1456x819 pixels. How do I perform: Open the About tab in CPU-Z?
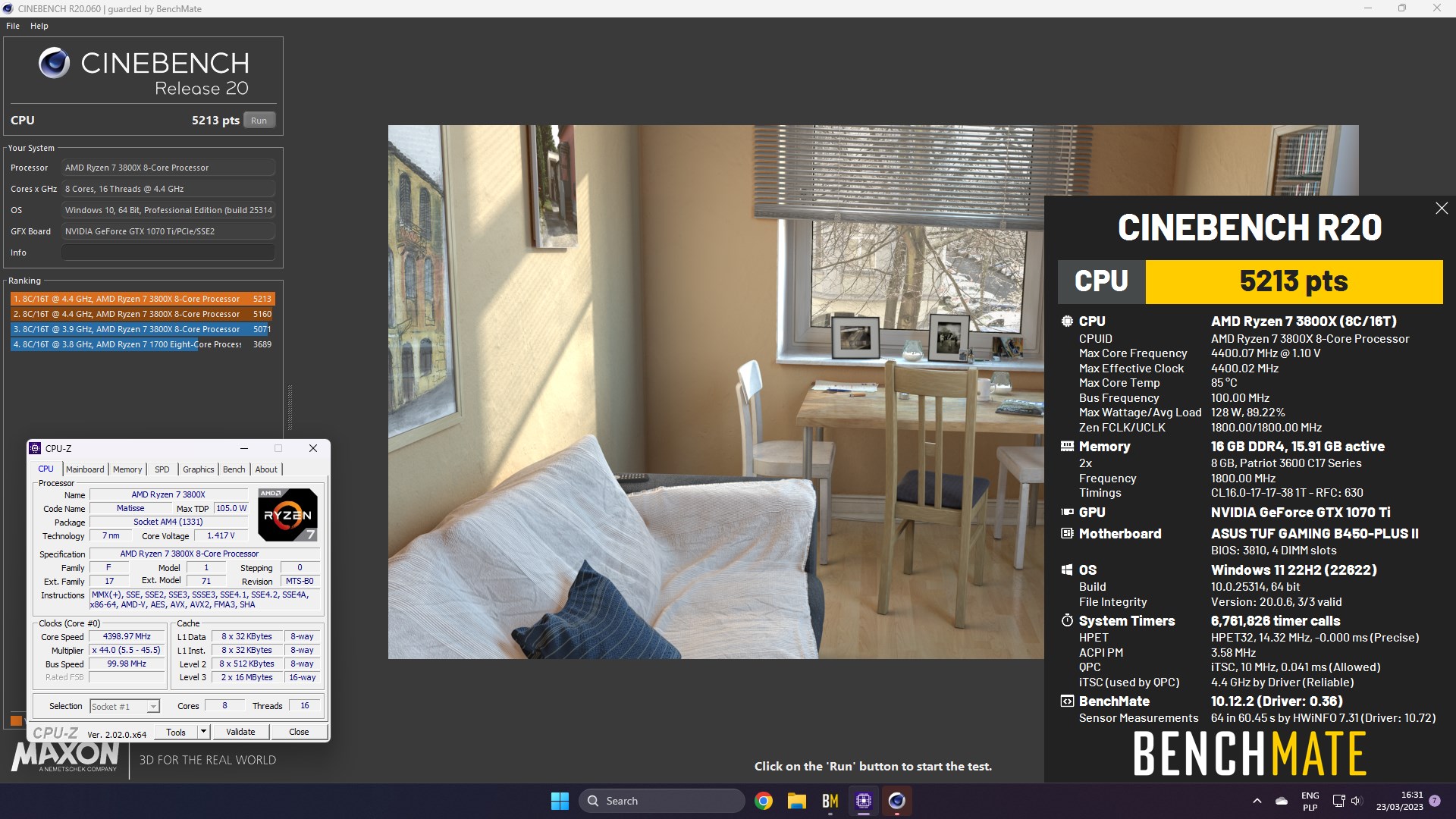pyautogui.click(x=266, y=469)
